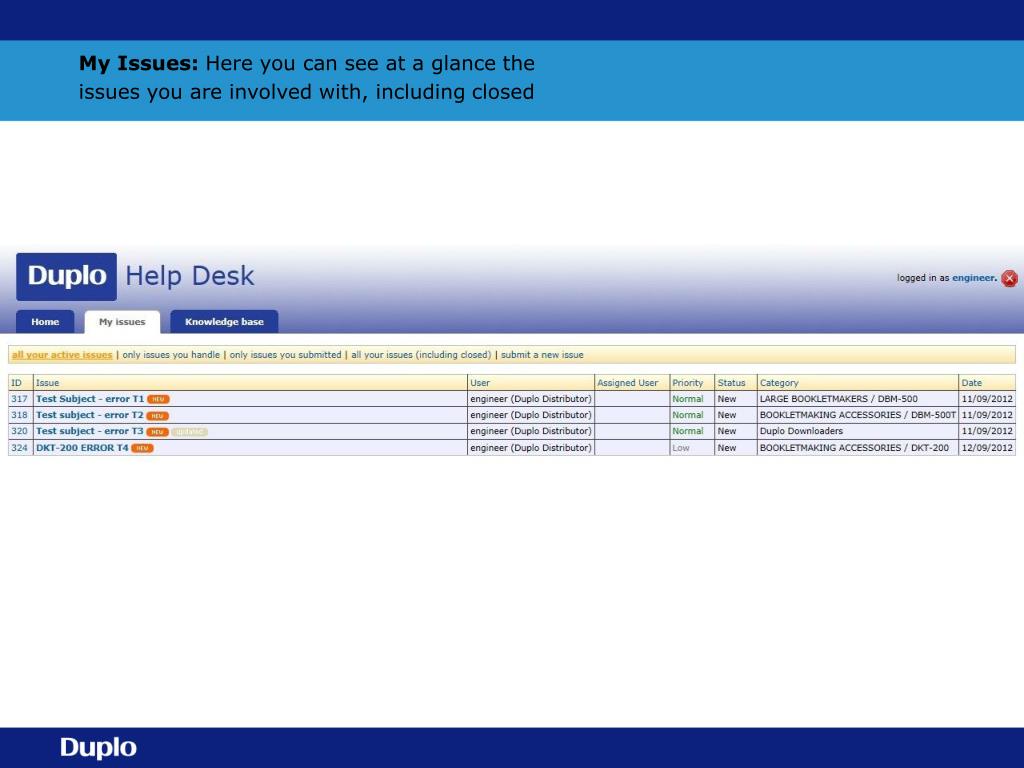Click category Duplo Downloaders
Screen dimensions: 1024x768
point(801,431)
